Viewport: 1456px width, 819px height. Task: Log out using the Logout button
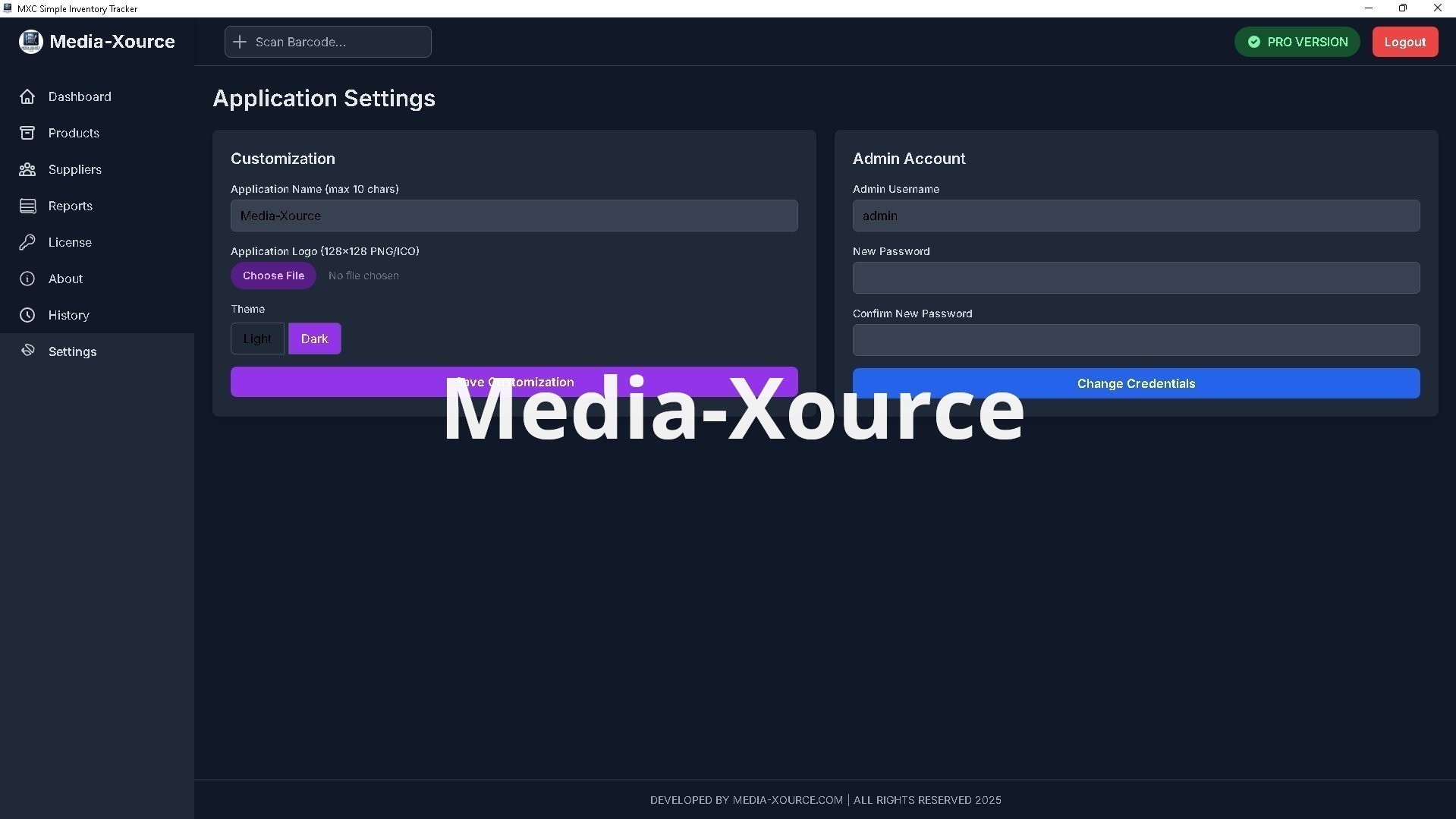tap(1404, 42)
